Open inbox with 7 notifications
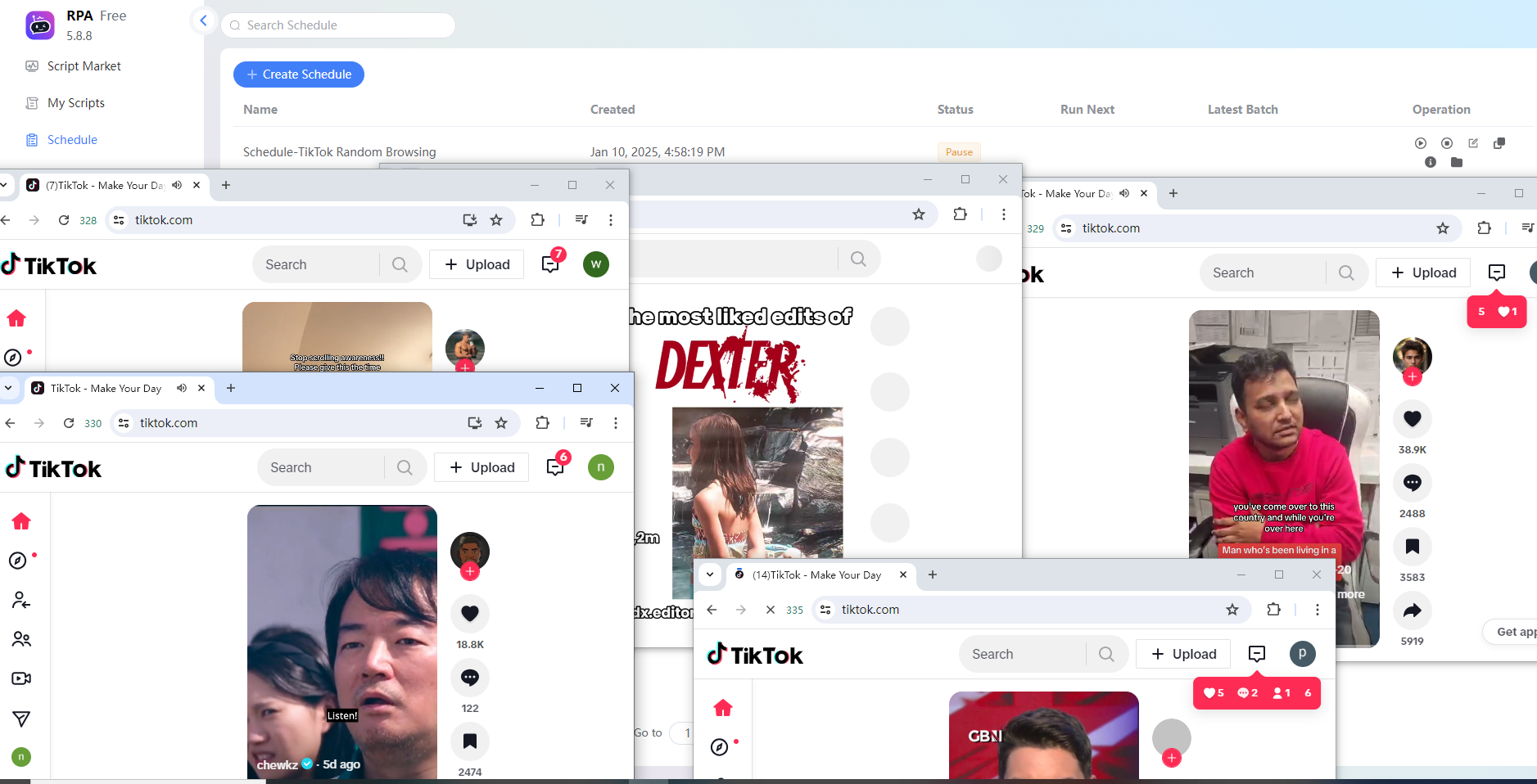Screen dimensions: 1537x784 [x=551, y=264]
